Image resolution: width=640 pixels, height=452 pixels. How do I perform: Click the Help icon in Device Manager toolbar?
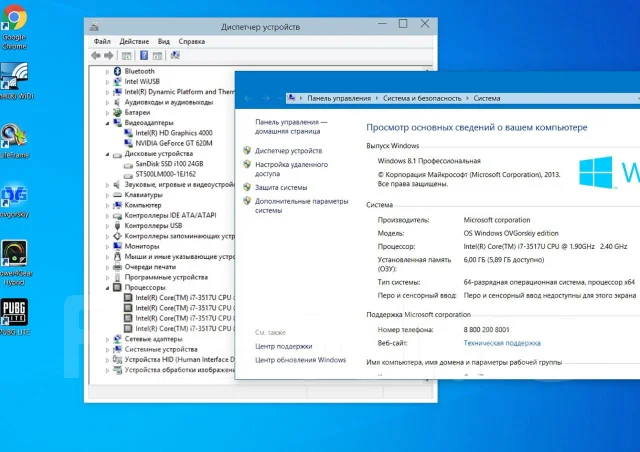coord(144,55)
